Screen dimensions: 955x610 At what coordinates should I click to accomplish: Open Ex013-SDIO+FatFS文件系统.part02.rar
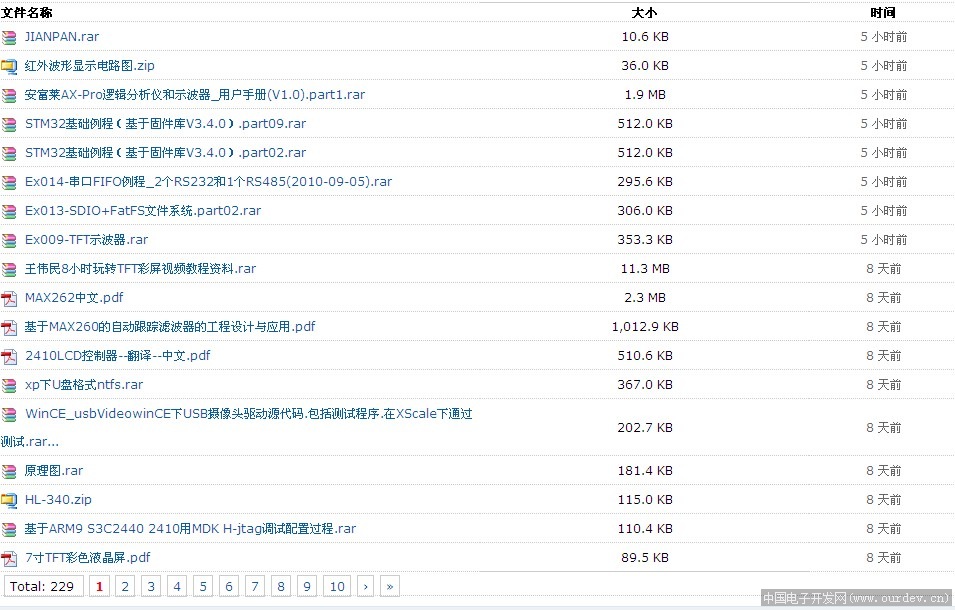click(143, 211)
